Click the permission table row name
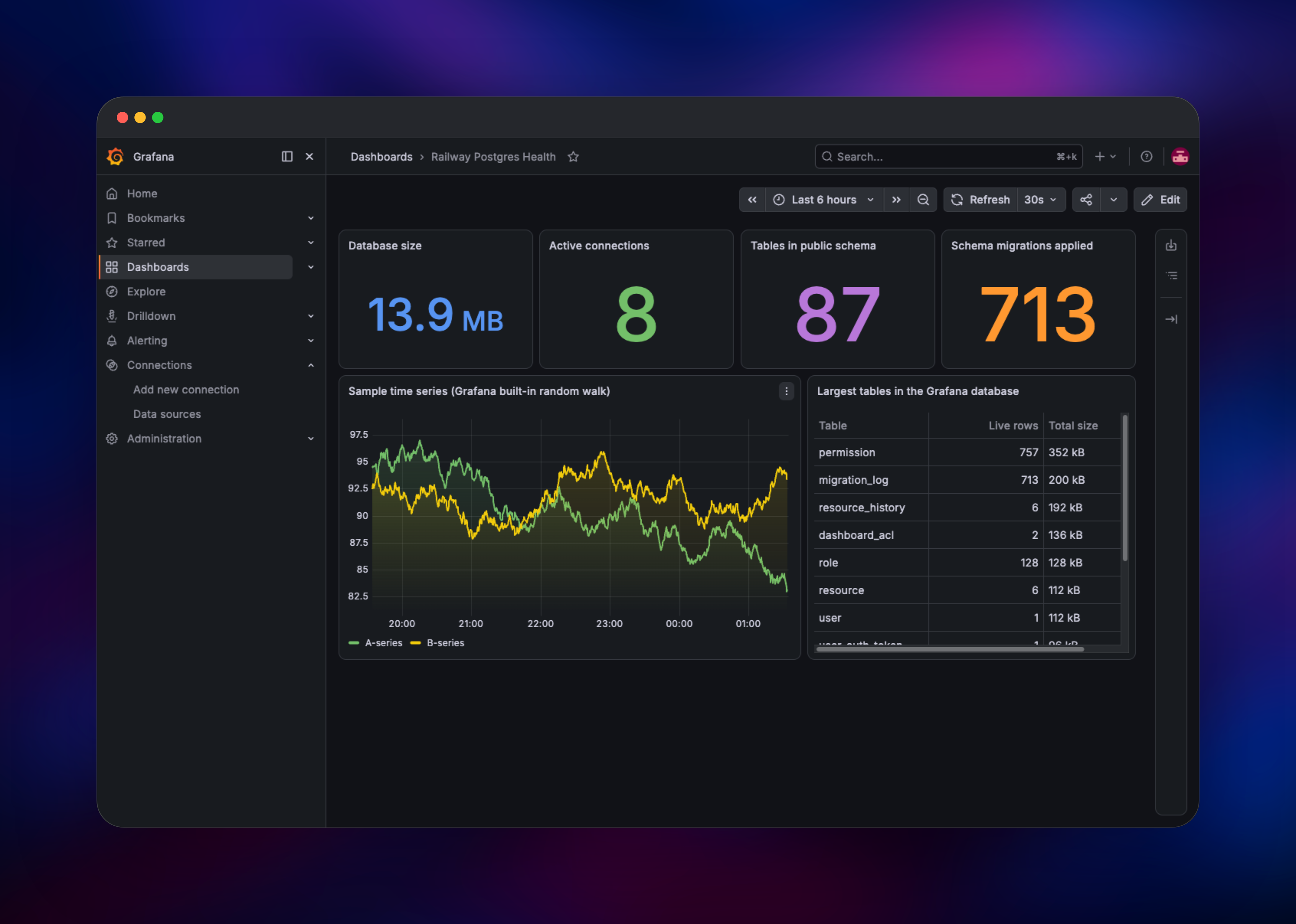1296x924 pixels. tap(846, 453)
